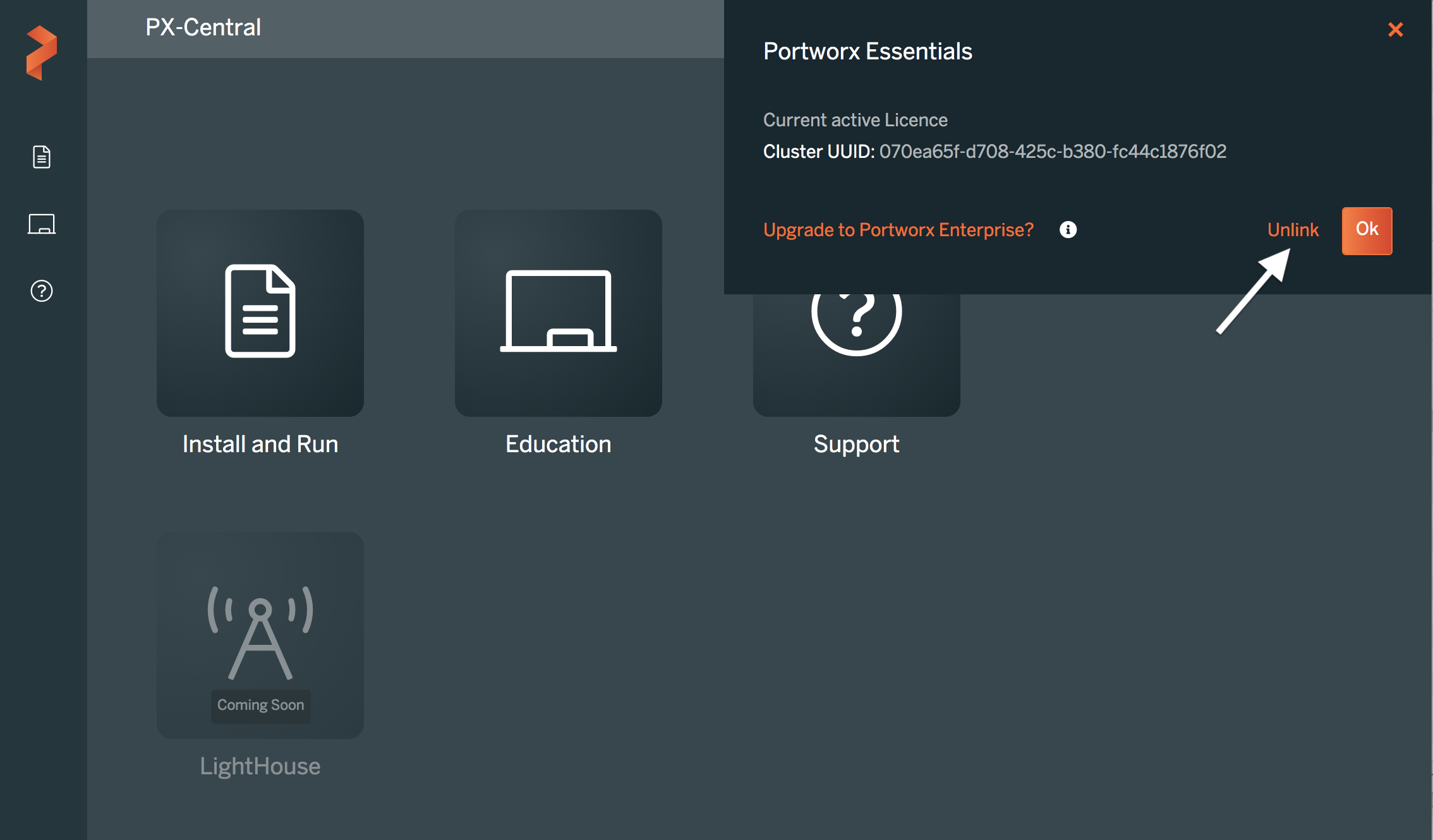Close the Portworx Essentials dialog
Image resolution: width=1433 pixels, height=840 pixels.
(x=1396, y=29)
